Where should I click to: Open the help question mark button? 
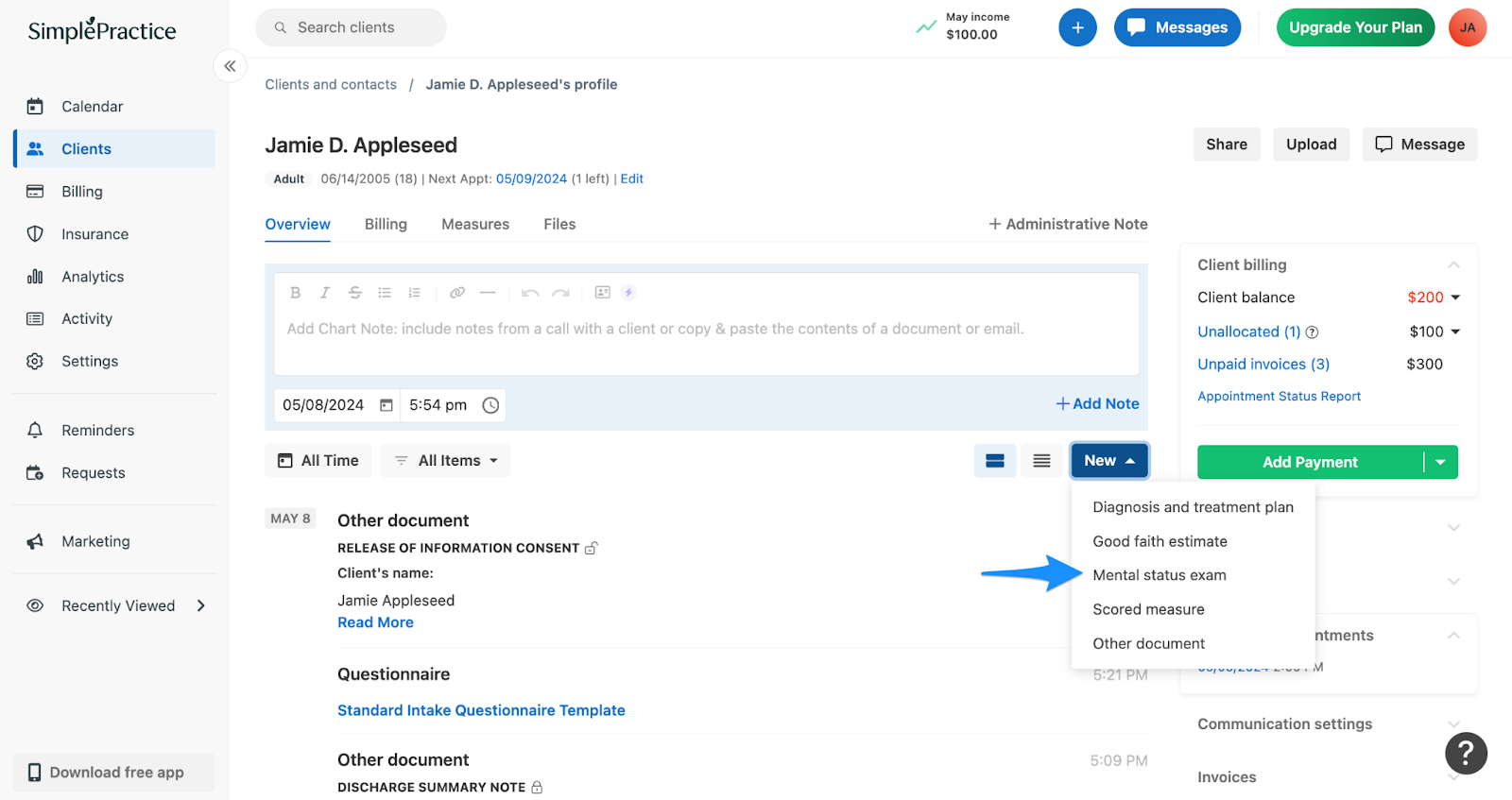1466,753
